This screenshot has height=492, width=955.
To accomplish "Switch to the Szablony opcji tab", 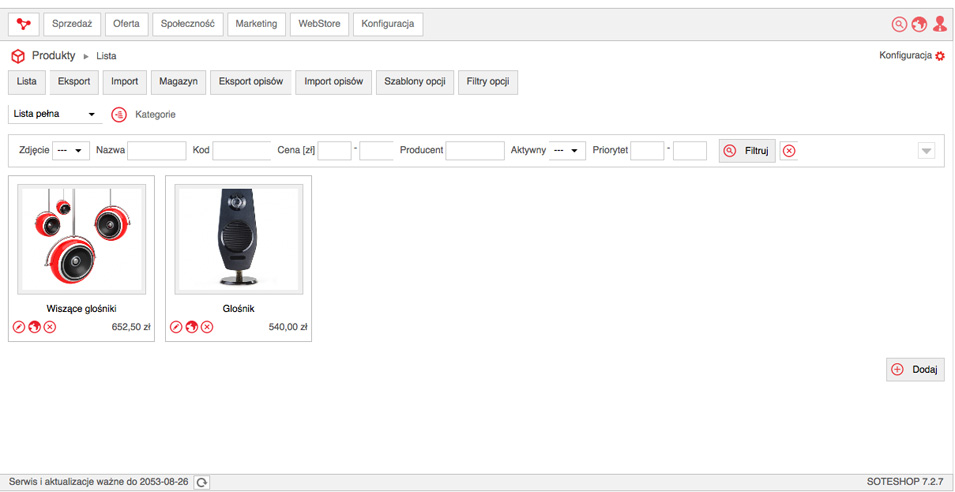I will pyautogui.click(x=415, y=82).
